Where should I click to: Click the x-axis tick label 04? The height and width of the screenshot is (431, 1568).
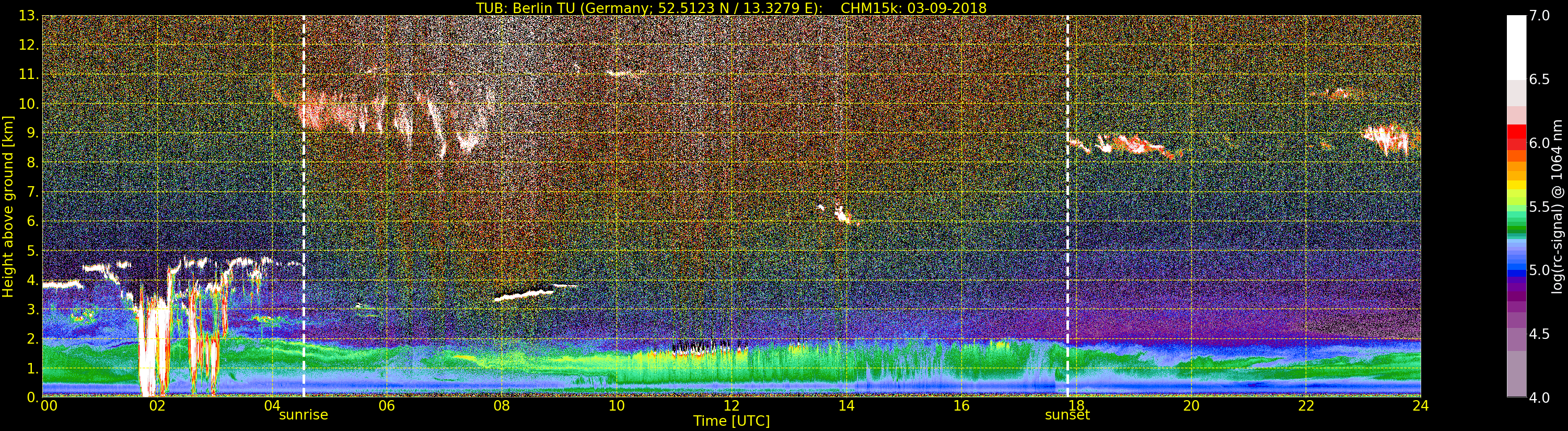272,406
